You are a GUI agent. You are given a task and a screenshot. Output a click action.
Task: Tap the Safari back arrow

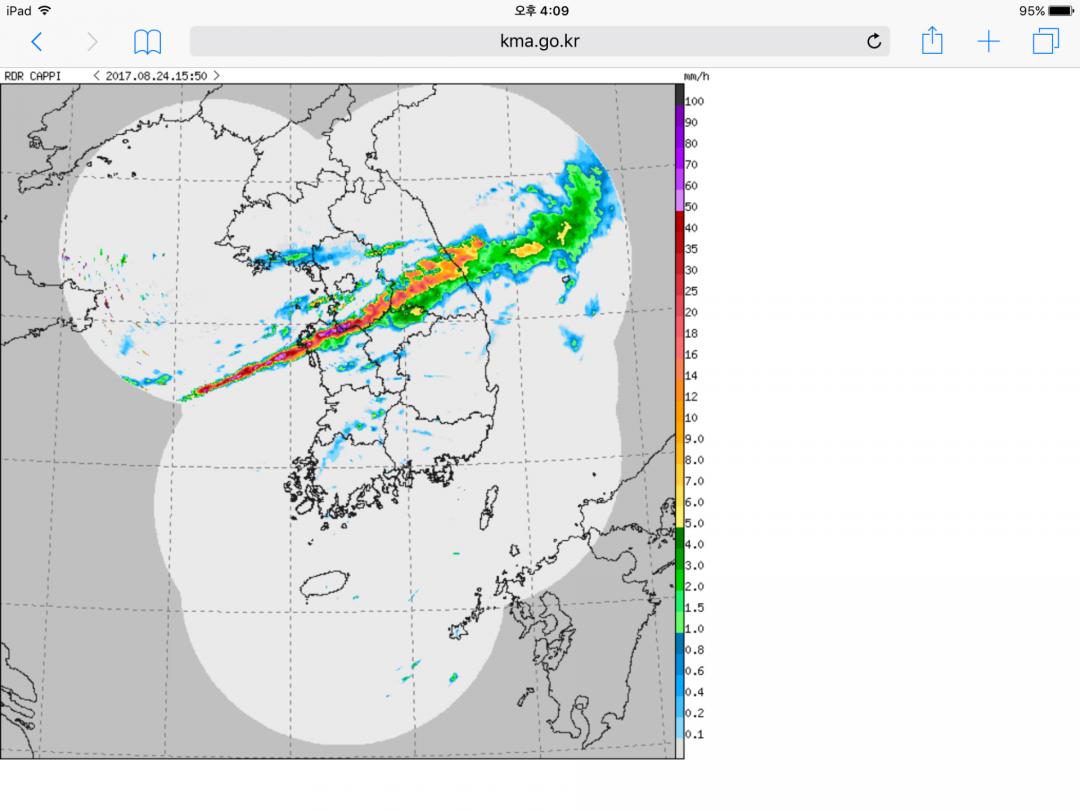click(x=37, y=41)
